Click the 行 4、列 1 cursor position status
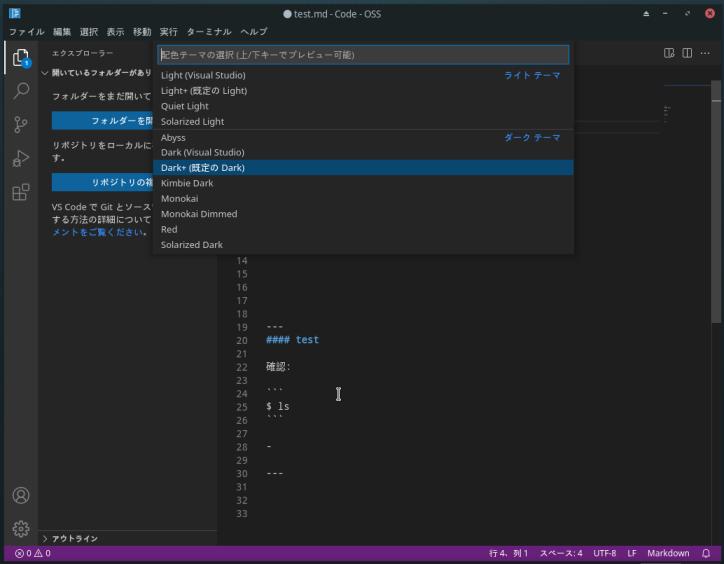This screenshot has height=564, width=724. coord(508,553)
